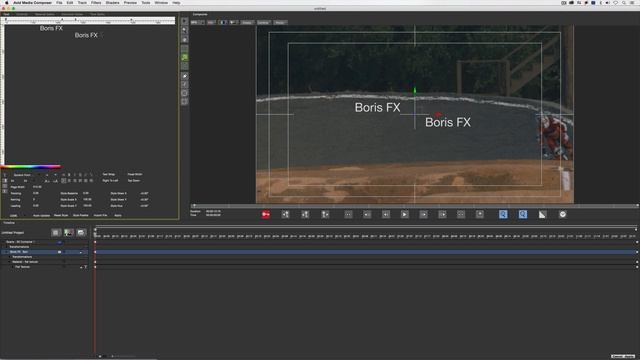Open the Help menu
Image resolution: width=640 pixels, height=360 pixels.
[x=176, y=2]
